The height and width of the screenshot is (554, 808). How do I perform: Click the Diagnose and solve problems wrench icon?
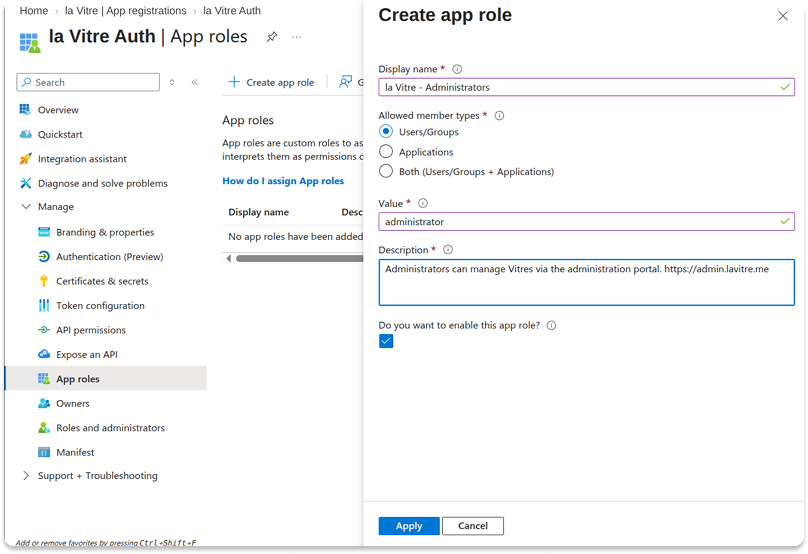pyautogui.click(x=25, y=183)
